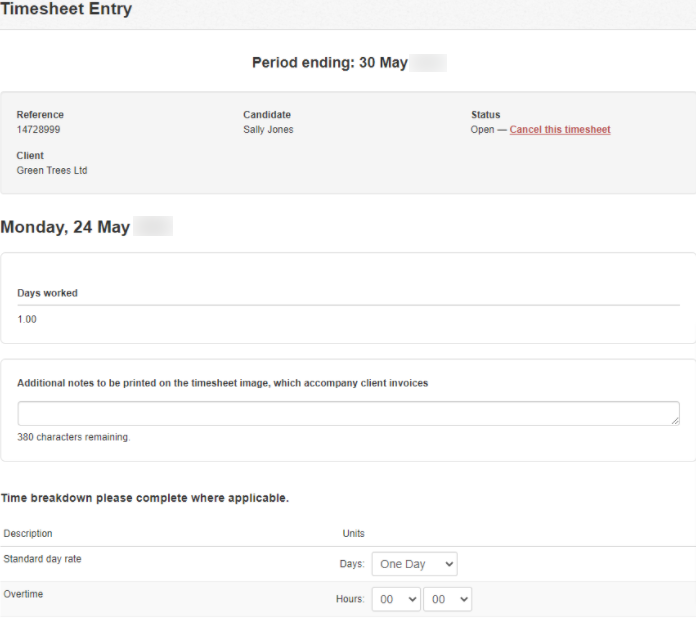Click the Monday, 24 May heading

point(65,227)
